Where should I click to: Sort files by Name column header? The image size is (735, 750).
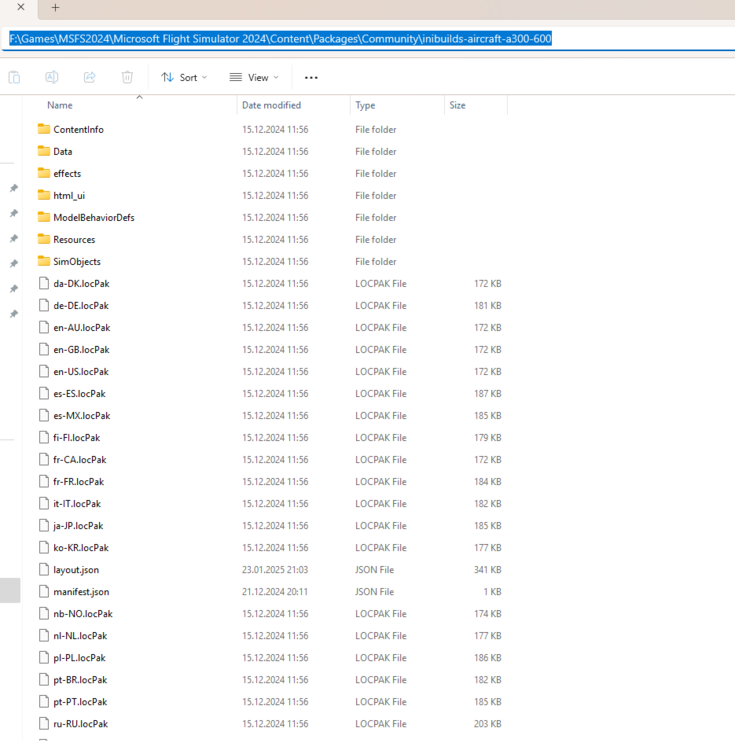(60, 105)
